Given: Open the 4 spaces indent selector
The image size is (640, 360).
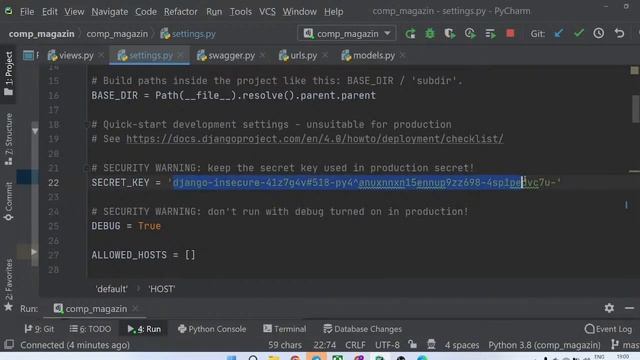Looking at the screenshot, I should pyautogui.click(x=462, y=345).
